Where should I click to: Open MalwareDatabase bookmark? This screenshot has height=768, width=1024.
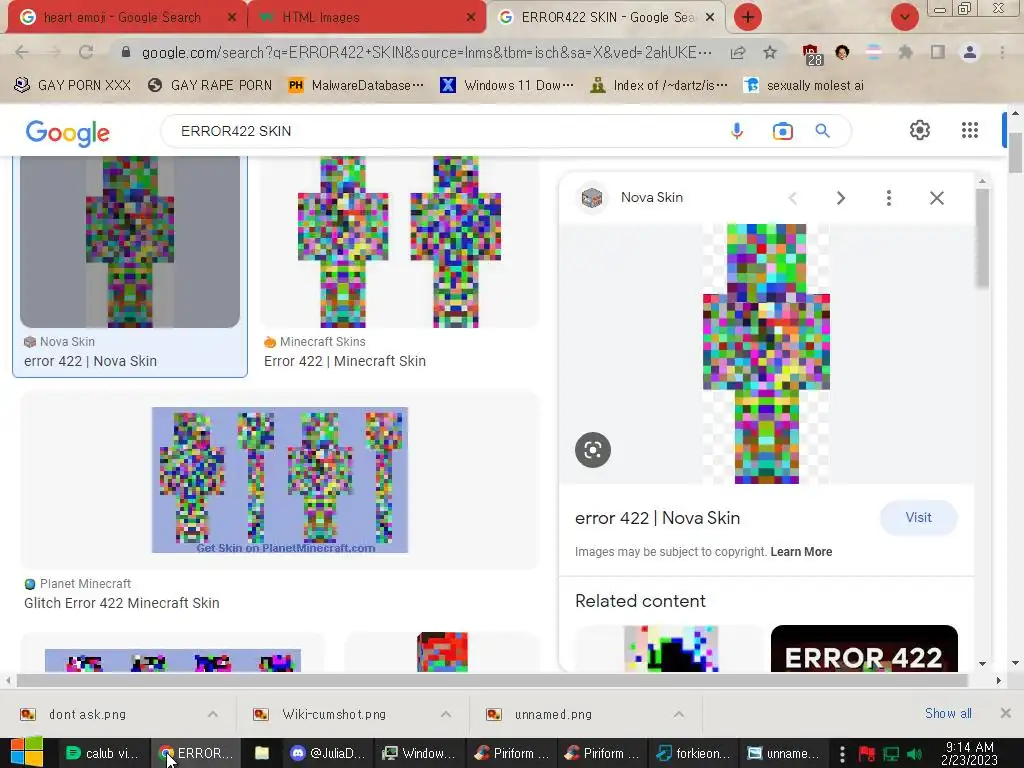point(356,86)
